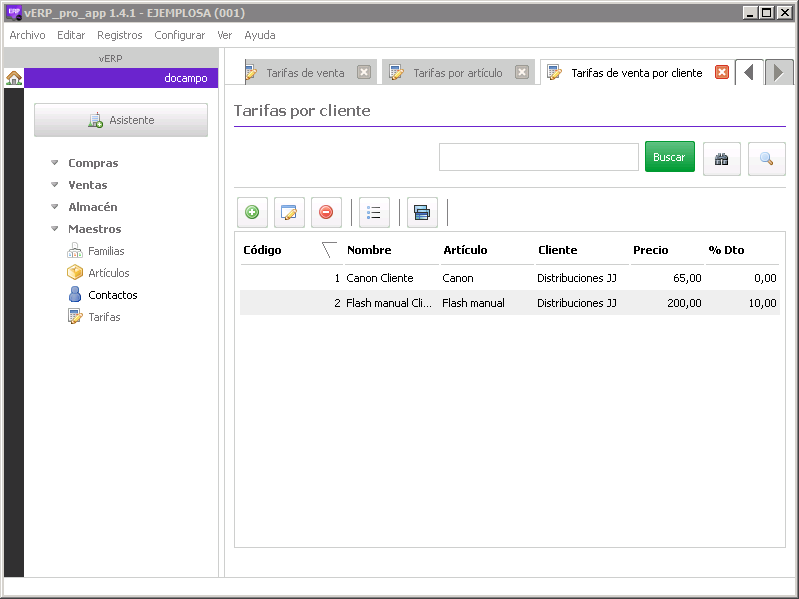Minimize the vERP_pro_app window
This screenshot has height=599, width=799.
click(x=750, y=13)
